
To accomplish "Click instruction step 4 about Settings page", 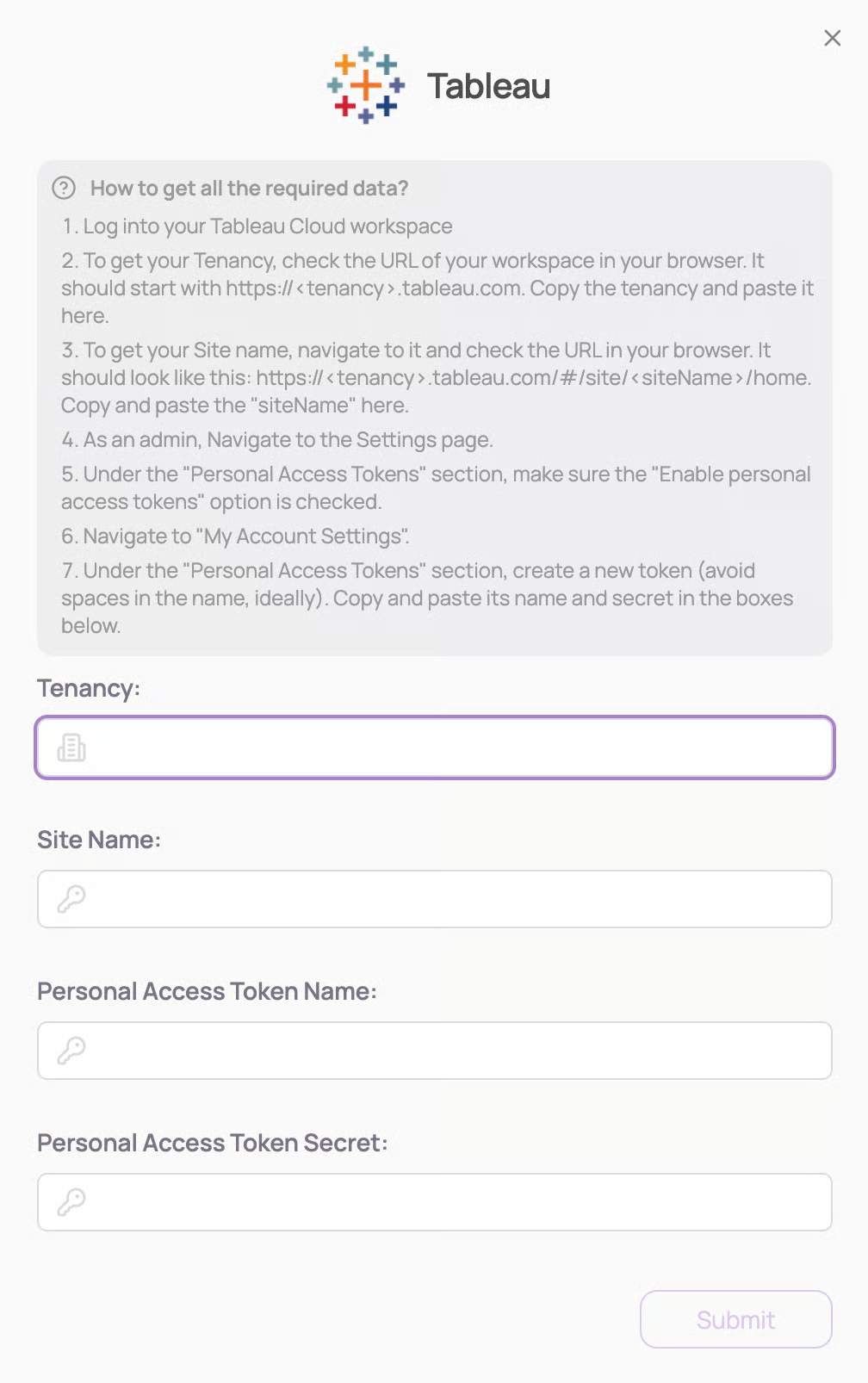I will [x=277, y=439].
